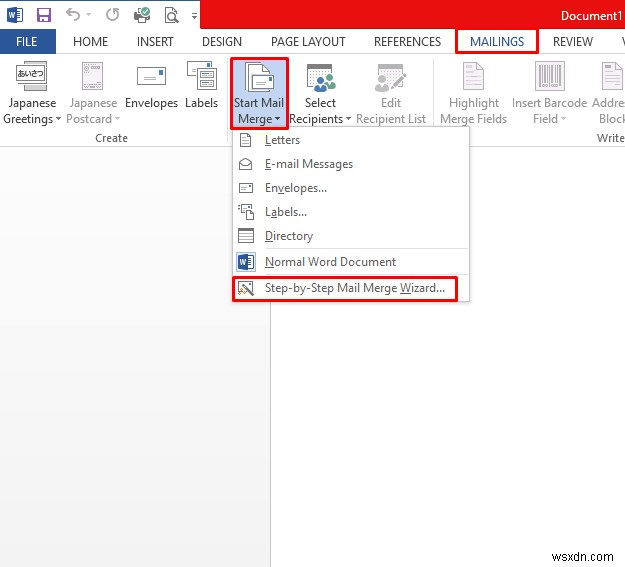Save the document with the floppy disk icon
This screenshot has height=567, width=625.
point(44,15)
